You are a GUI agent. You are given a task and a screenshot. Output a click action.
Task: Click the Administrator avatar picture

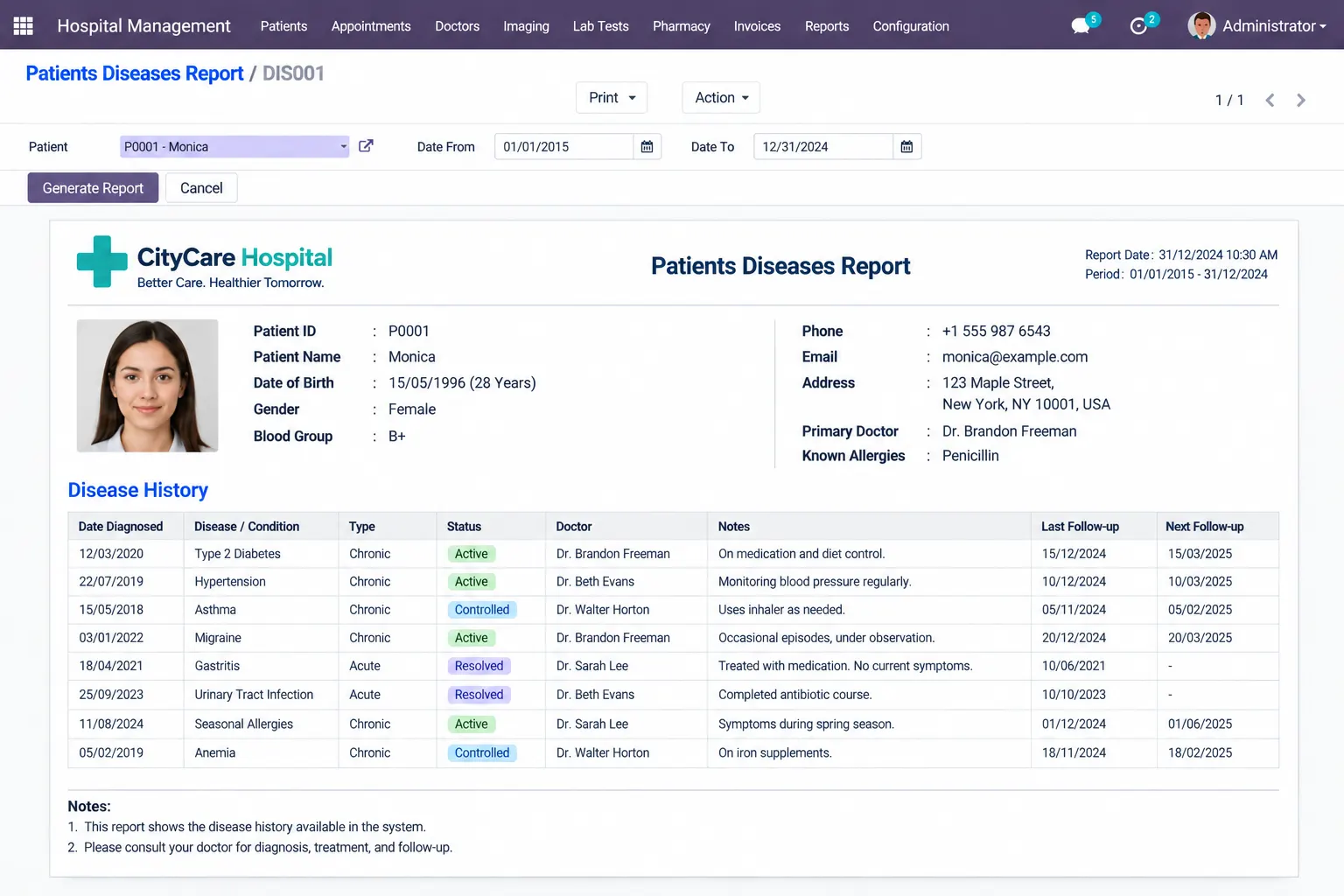pyautogui.click(x=1201, y=25)
